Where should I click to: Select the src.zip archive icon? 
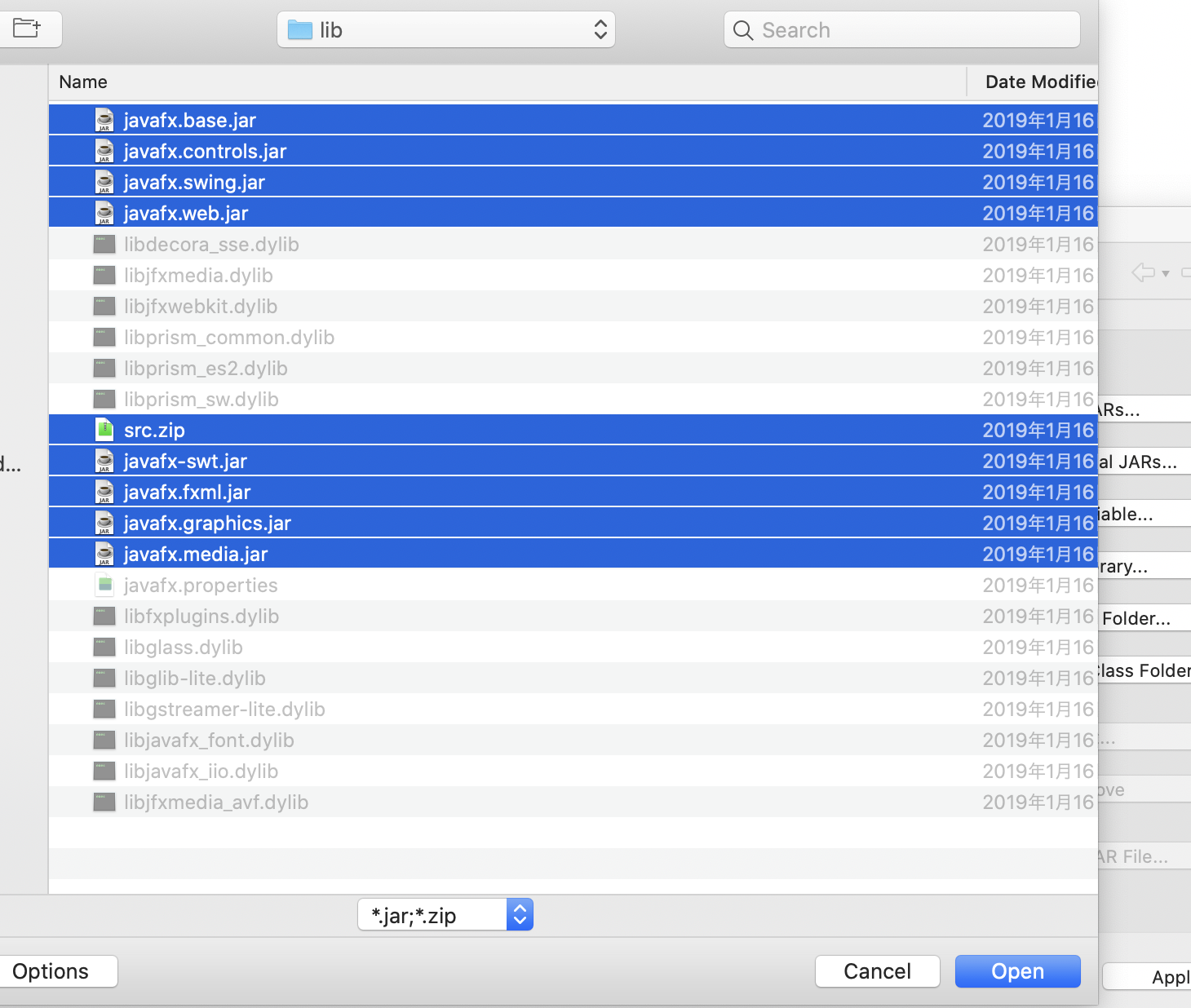pos(104,430)
